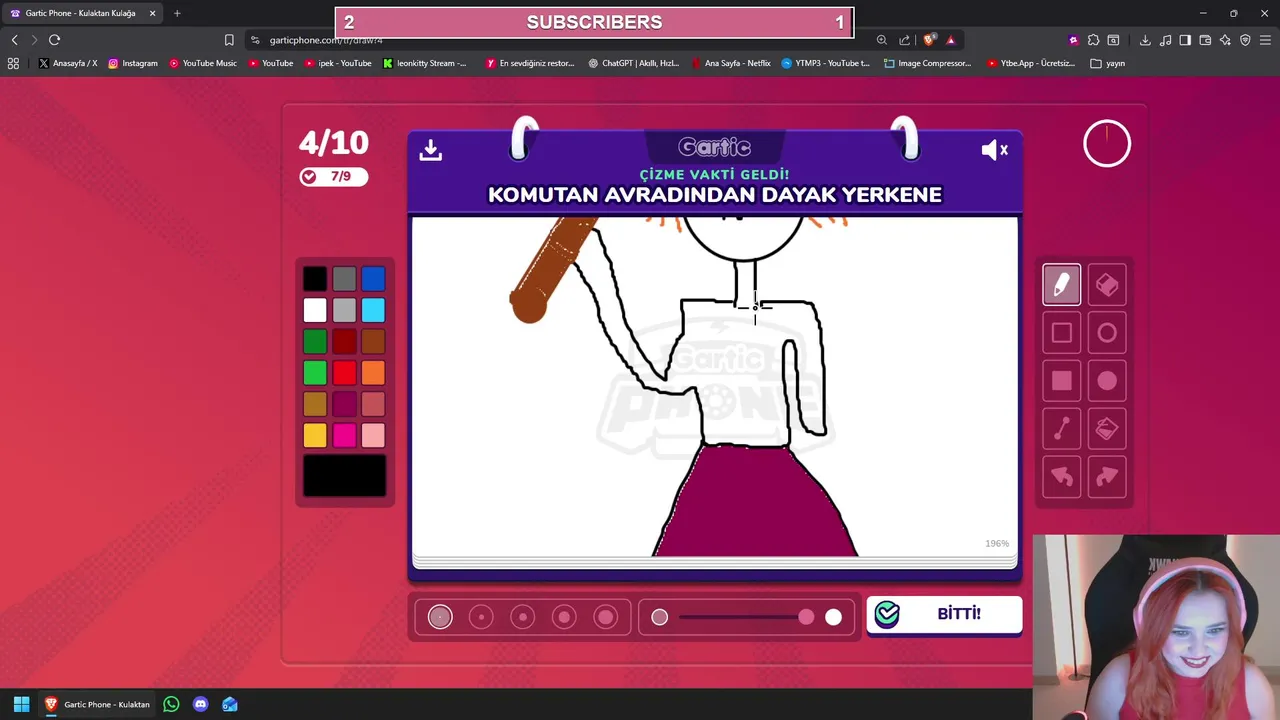Open the browser downloads panel
The height and width of the screenshot is (720, 1280).
tap(1145, 40)
